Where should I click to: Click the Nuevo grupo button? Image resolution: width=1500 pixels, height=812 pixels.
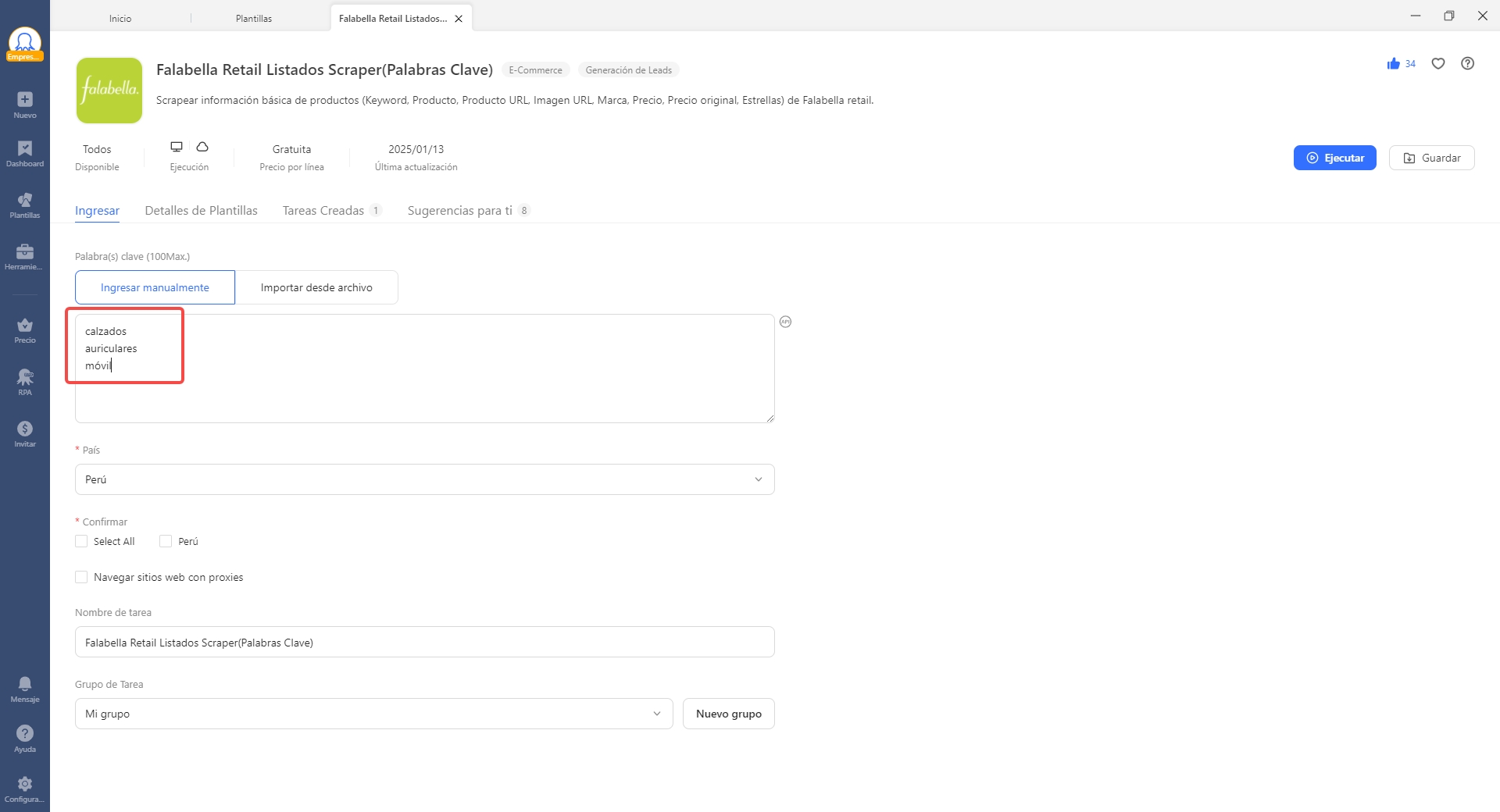pos(728,714)
